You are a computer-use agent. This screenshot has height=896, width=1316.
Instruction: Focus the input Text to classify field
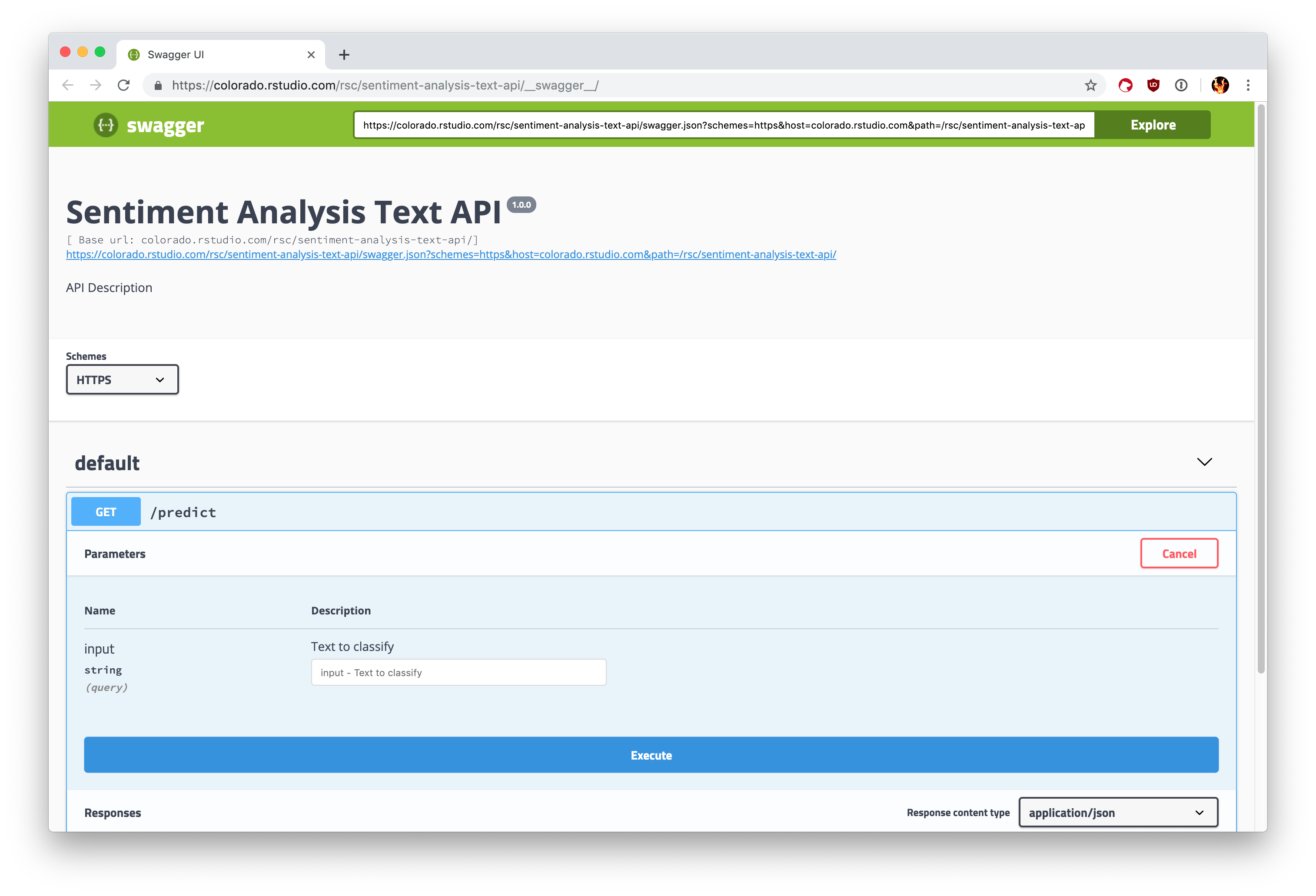tap(459, 672)
